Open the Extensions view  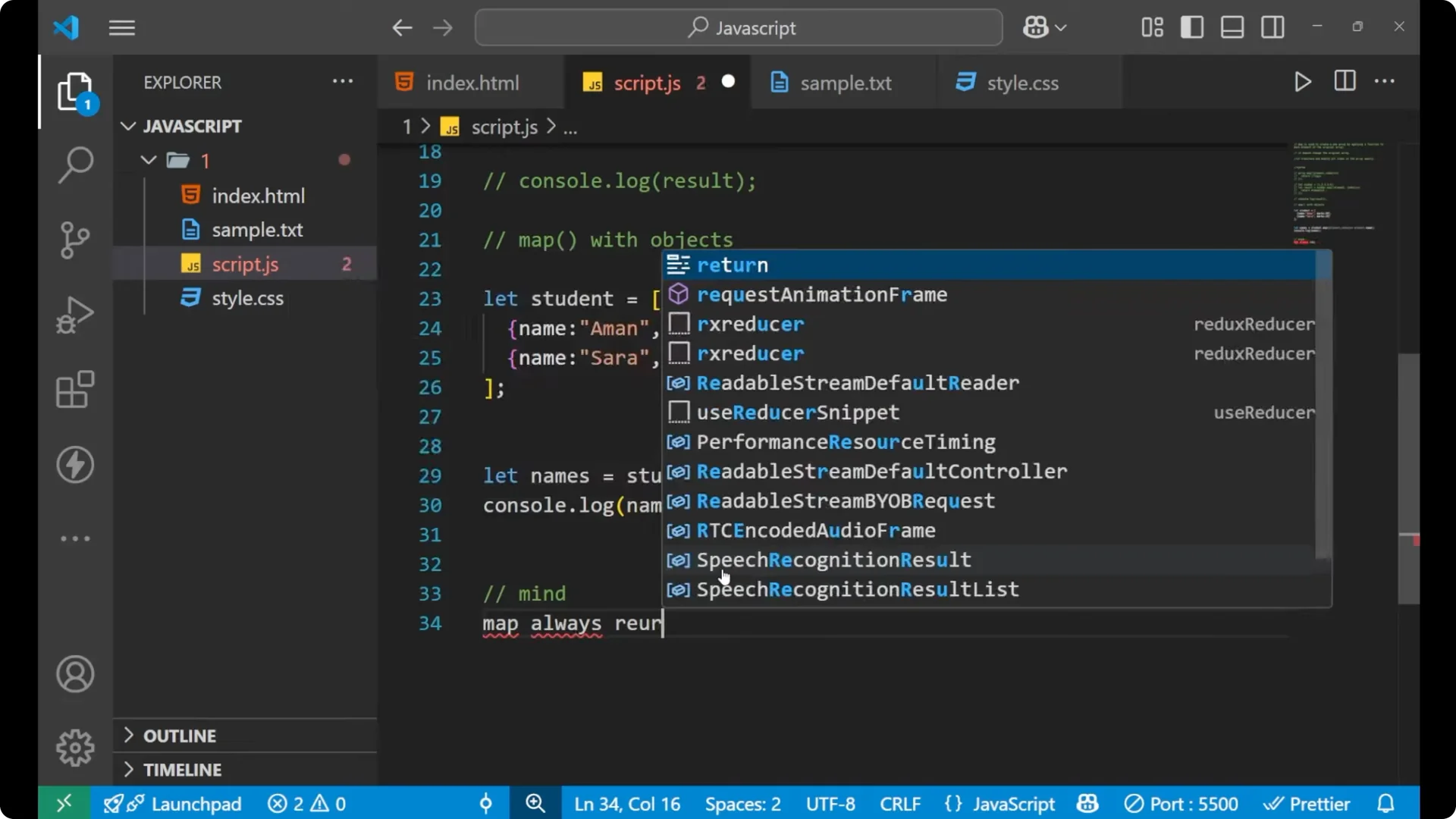[x=75, y=390]
